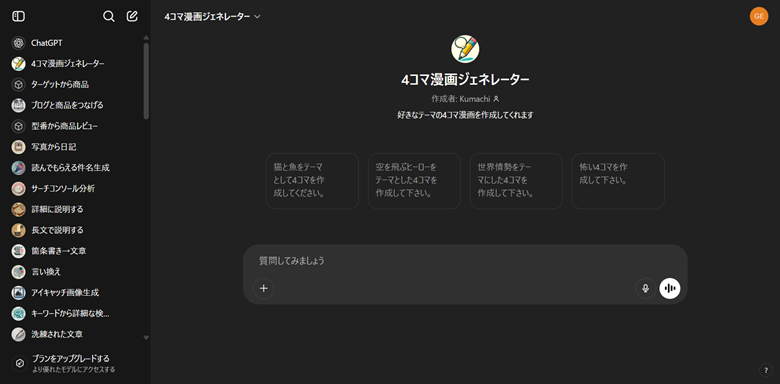780x384 pixels.
Task: Click the 長文で説明する label text
Action: pyautogui.click(x=57, y=230)
